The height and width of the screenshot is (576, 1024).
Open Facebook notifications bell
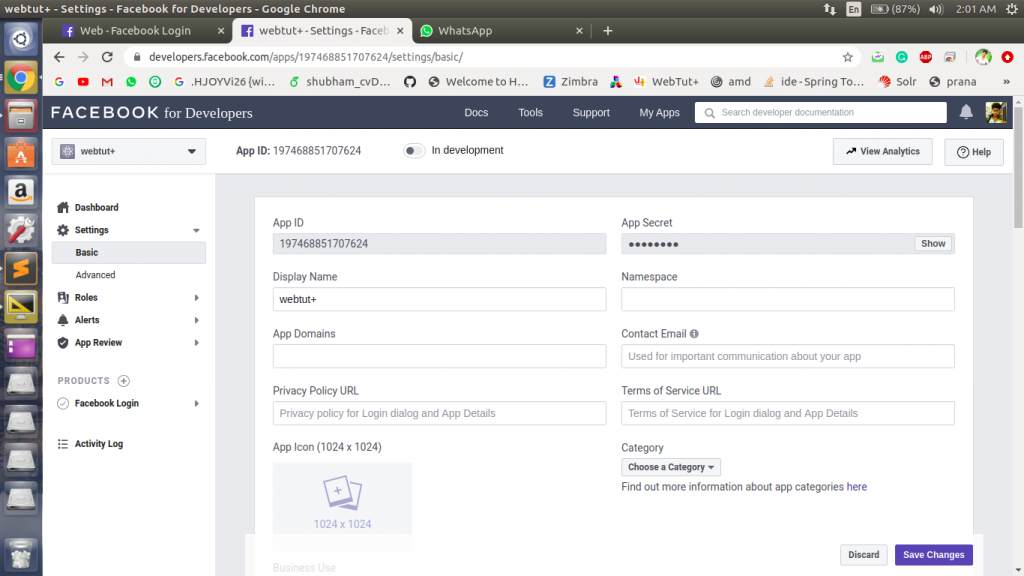coord(966,112)
